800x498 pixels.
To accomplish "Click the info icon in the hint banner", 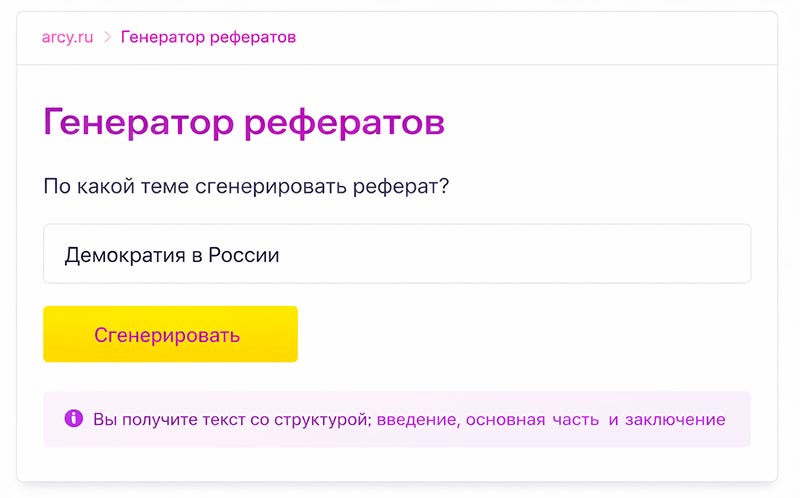I will tap(73, 419).
